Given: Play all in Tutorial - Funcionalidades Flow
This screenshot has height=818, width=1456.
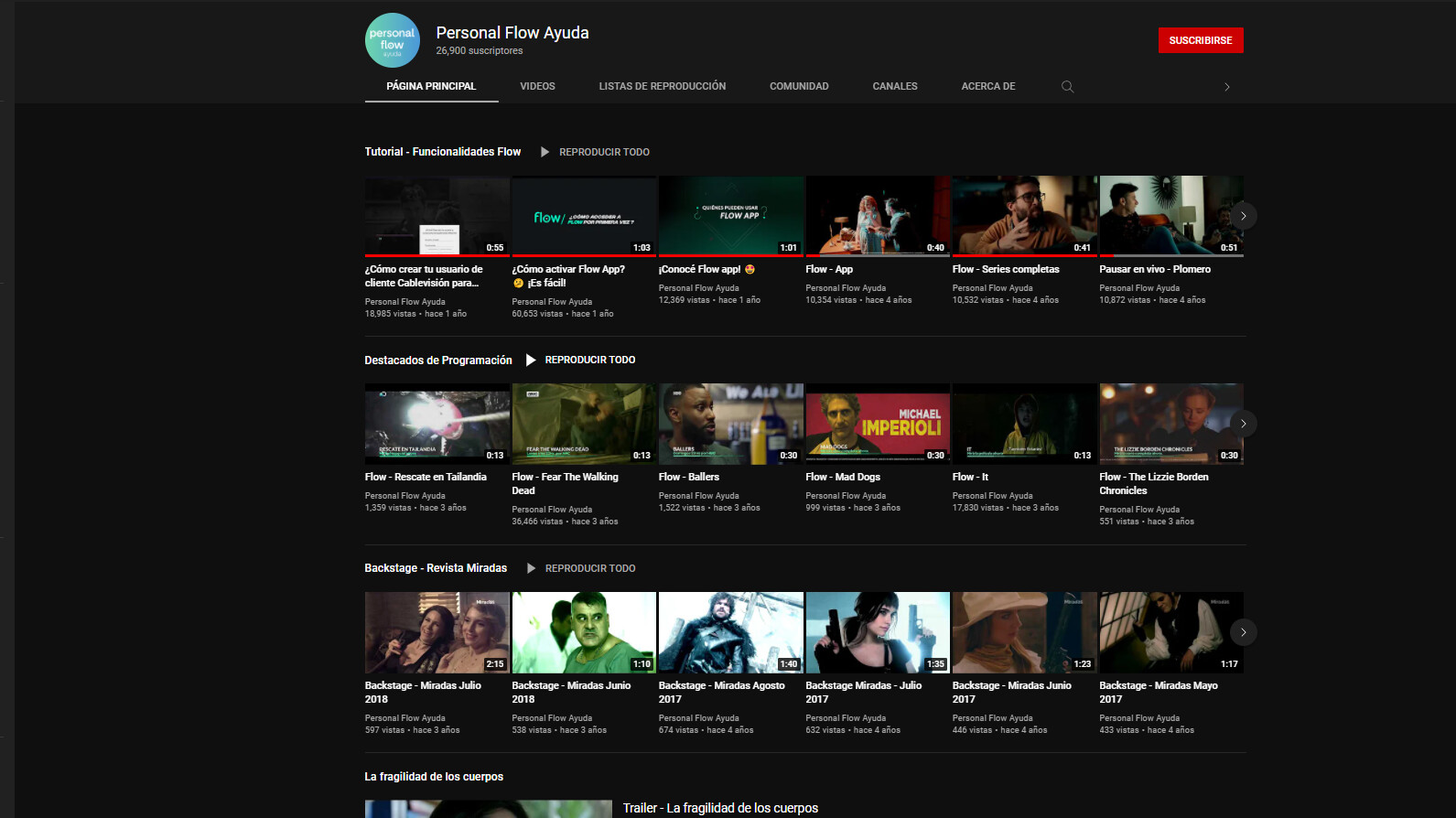Looking at the screenshot, I should pyautogui.click(x=595, y=152).
